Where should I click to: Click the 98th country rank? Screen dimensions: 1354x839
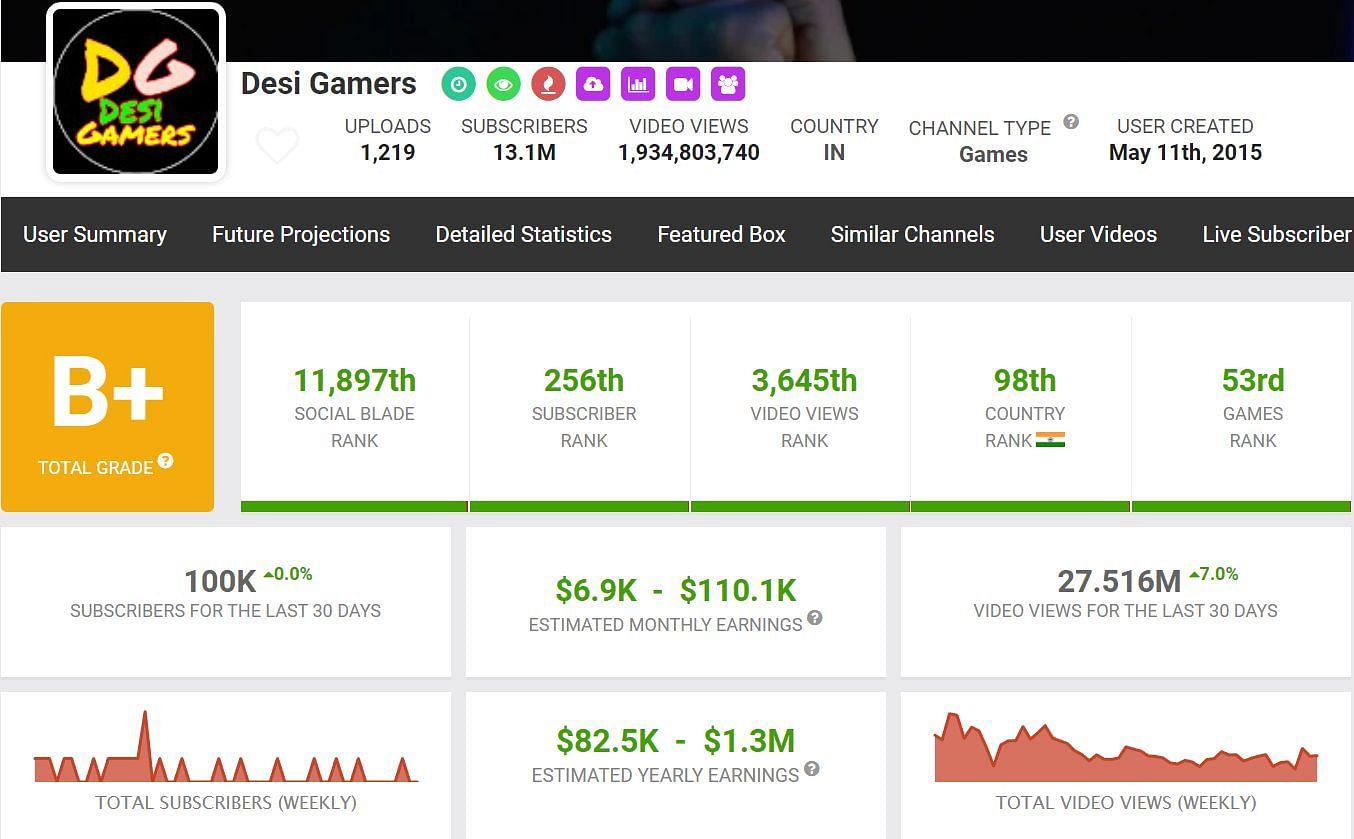point(1025,381)
